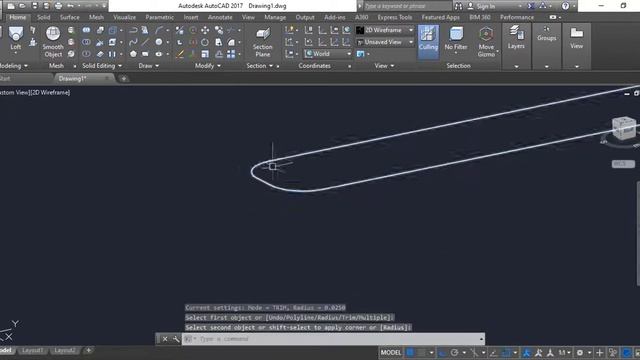
Task: Open the Solid ribbon tab
Action: 43,17
